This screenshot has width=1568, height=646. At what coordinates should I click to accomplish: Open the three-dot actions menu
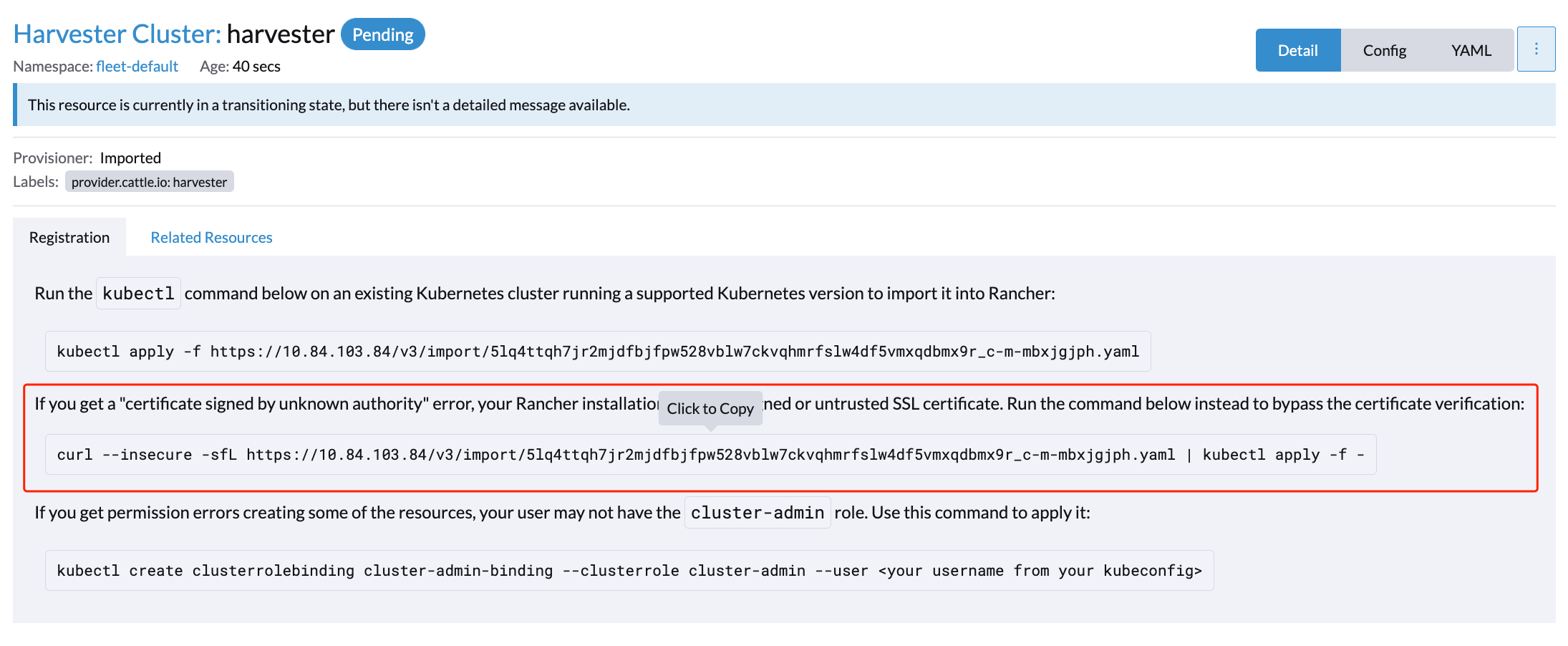click(x=1536, y=49)
